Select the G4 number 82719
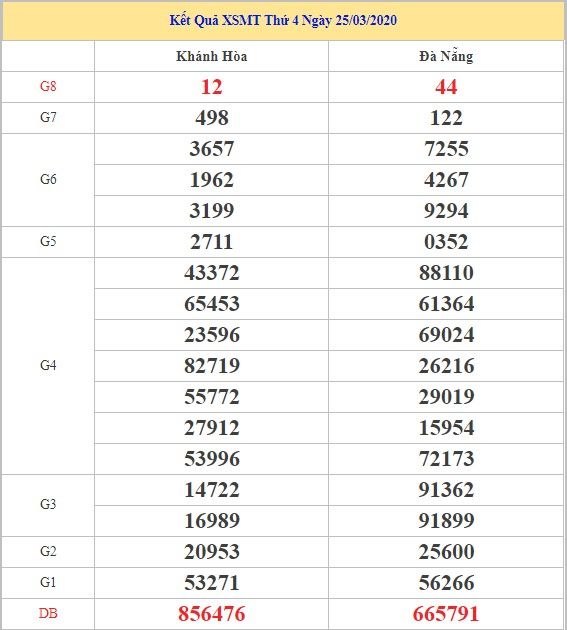The height and width of the screenshot is (630, 567). [212, 366]
